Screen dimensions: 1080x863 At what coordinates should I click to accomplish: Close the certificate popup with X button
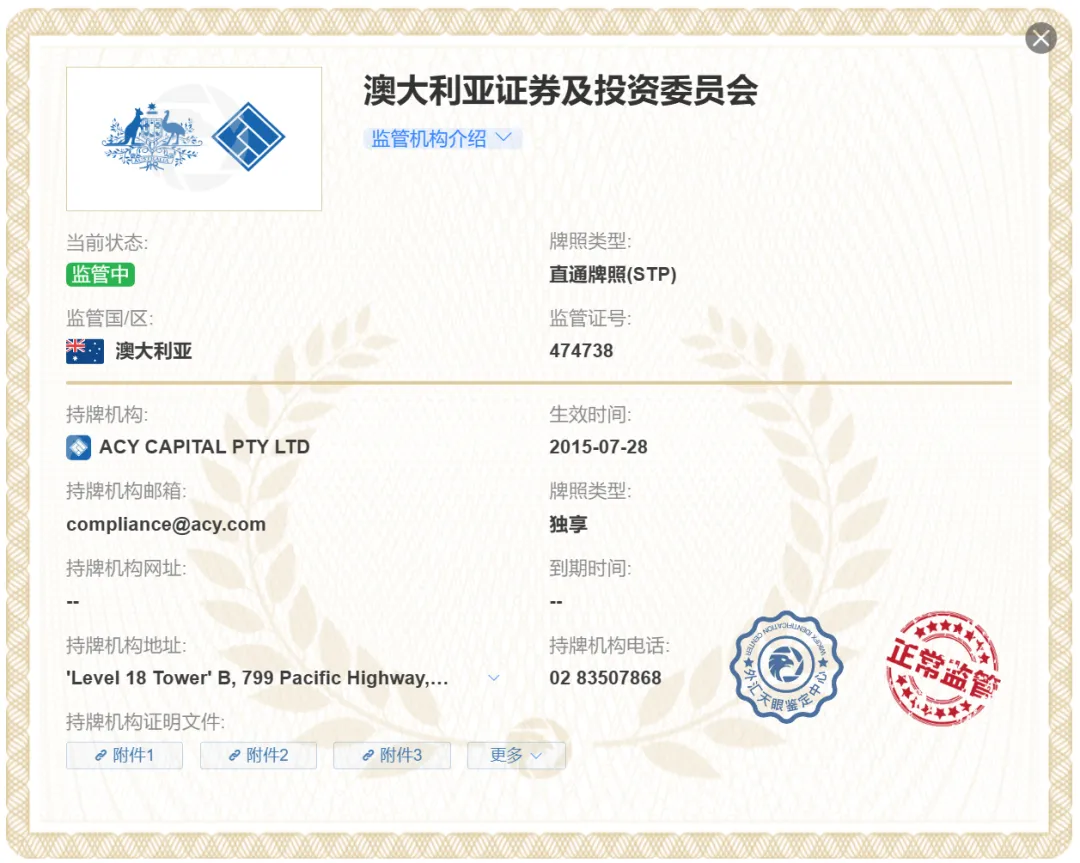(1041, 38)
